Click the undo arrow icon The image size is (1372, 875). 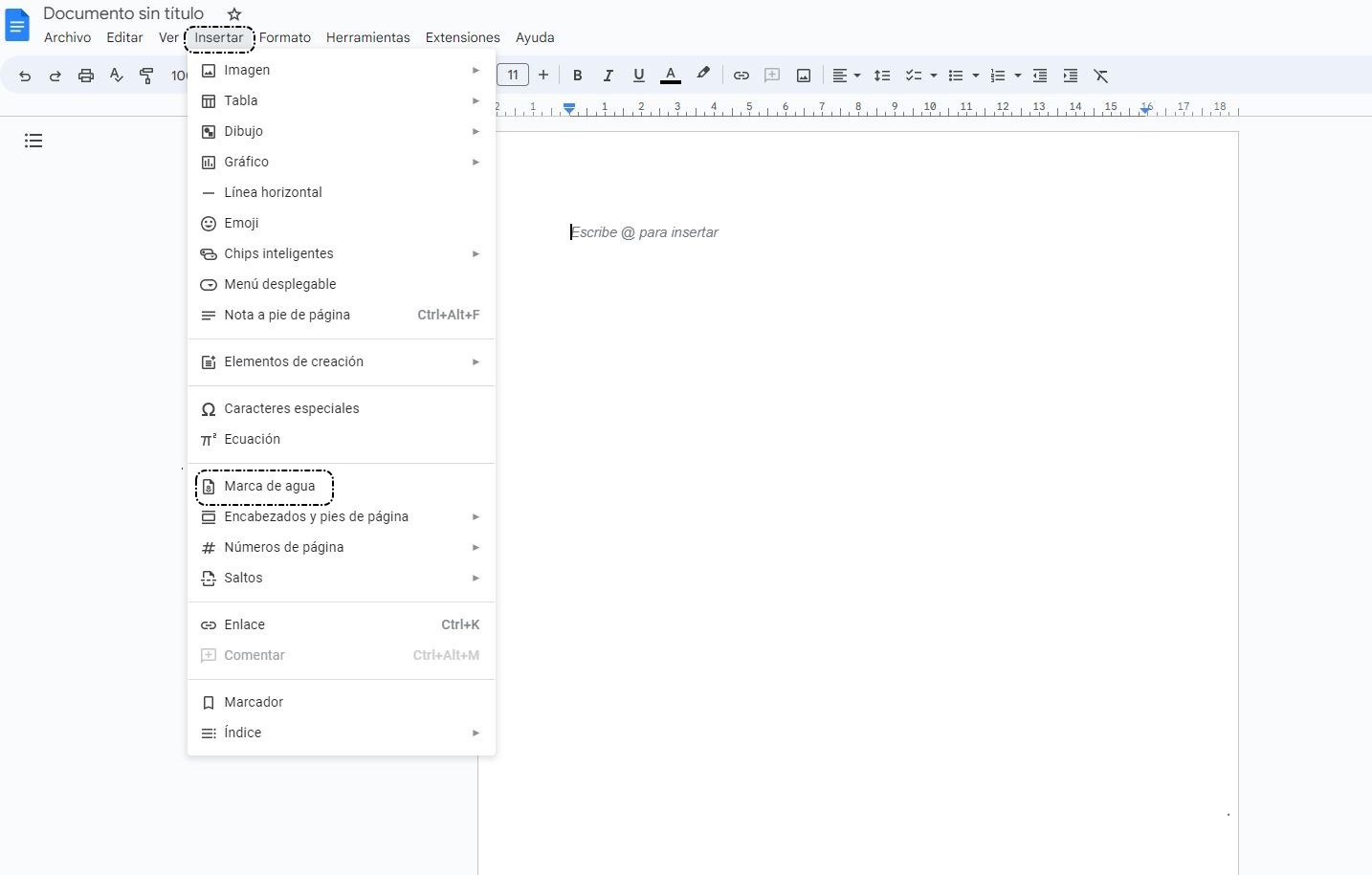(25, 76)
